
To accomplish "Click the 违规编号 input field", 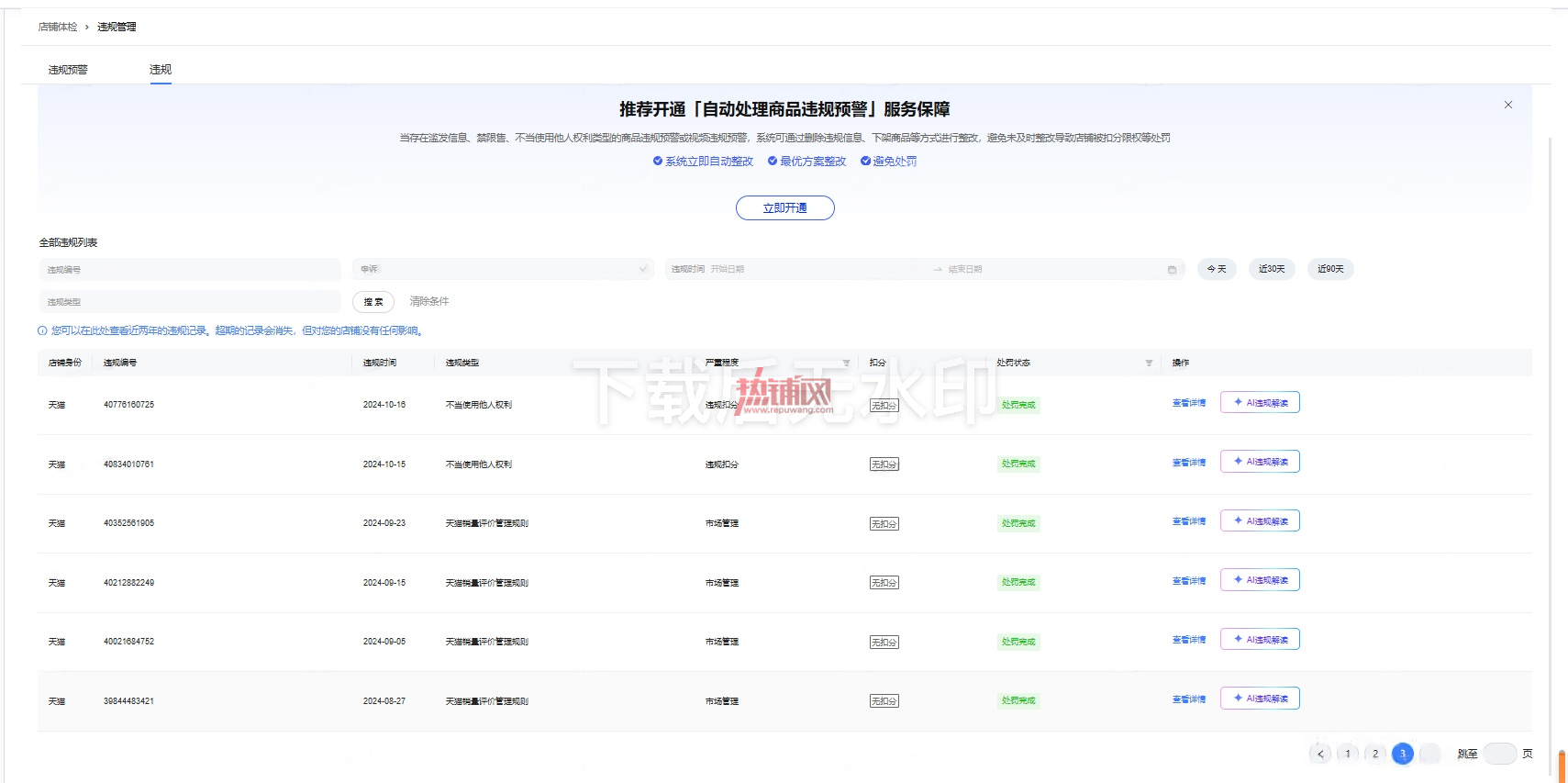I will coord(189,270).
